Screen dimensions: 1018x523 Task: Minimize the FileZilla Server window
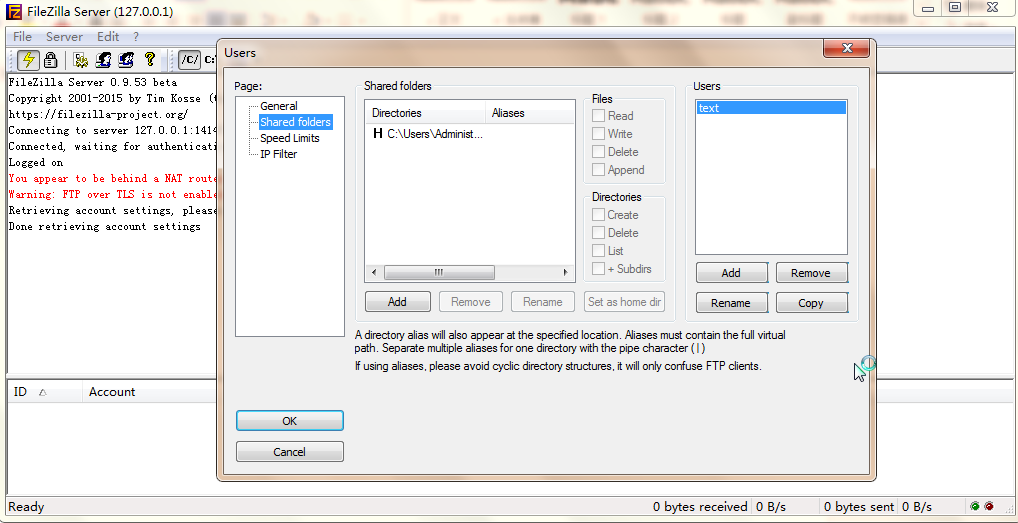pyautogui.click(x=928, y=8)
